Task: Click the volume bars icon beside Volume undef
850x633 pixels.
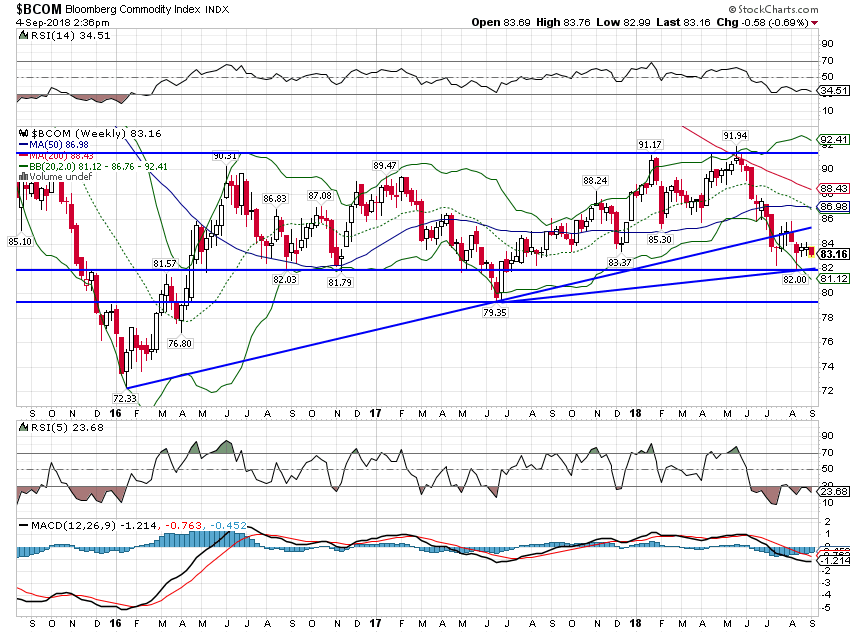Action: [x=23, y=176]
